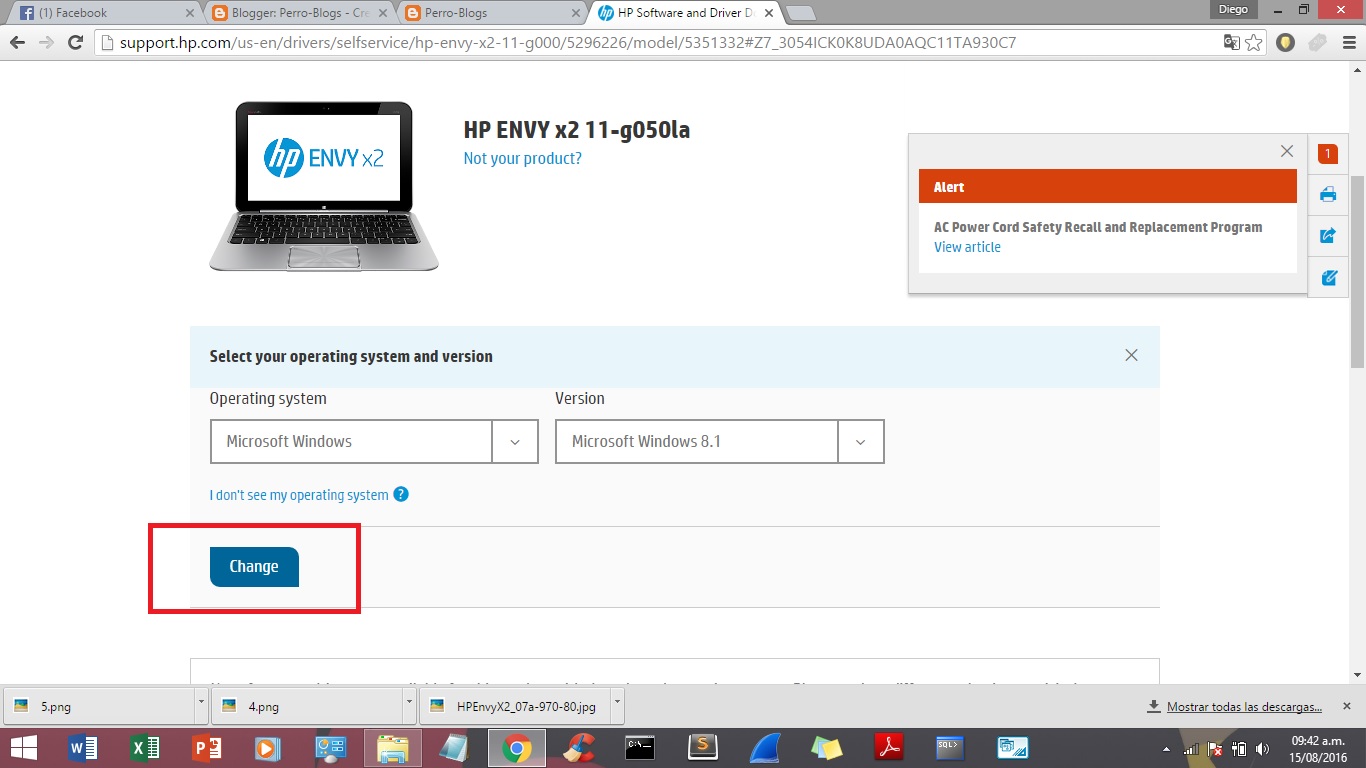Reload the HP support page
The width and height of the screenshot is (1366, 768).
coord(75,43)
